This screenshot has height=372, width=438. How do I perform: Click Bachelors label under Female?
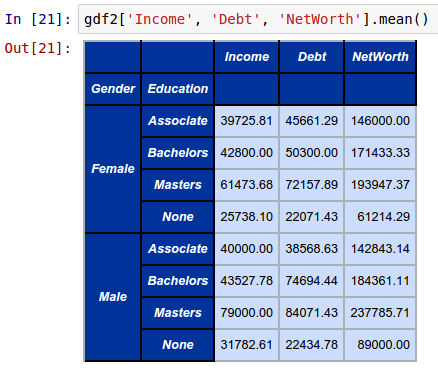(x=178, y=153)
